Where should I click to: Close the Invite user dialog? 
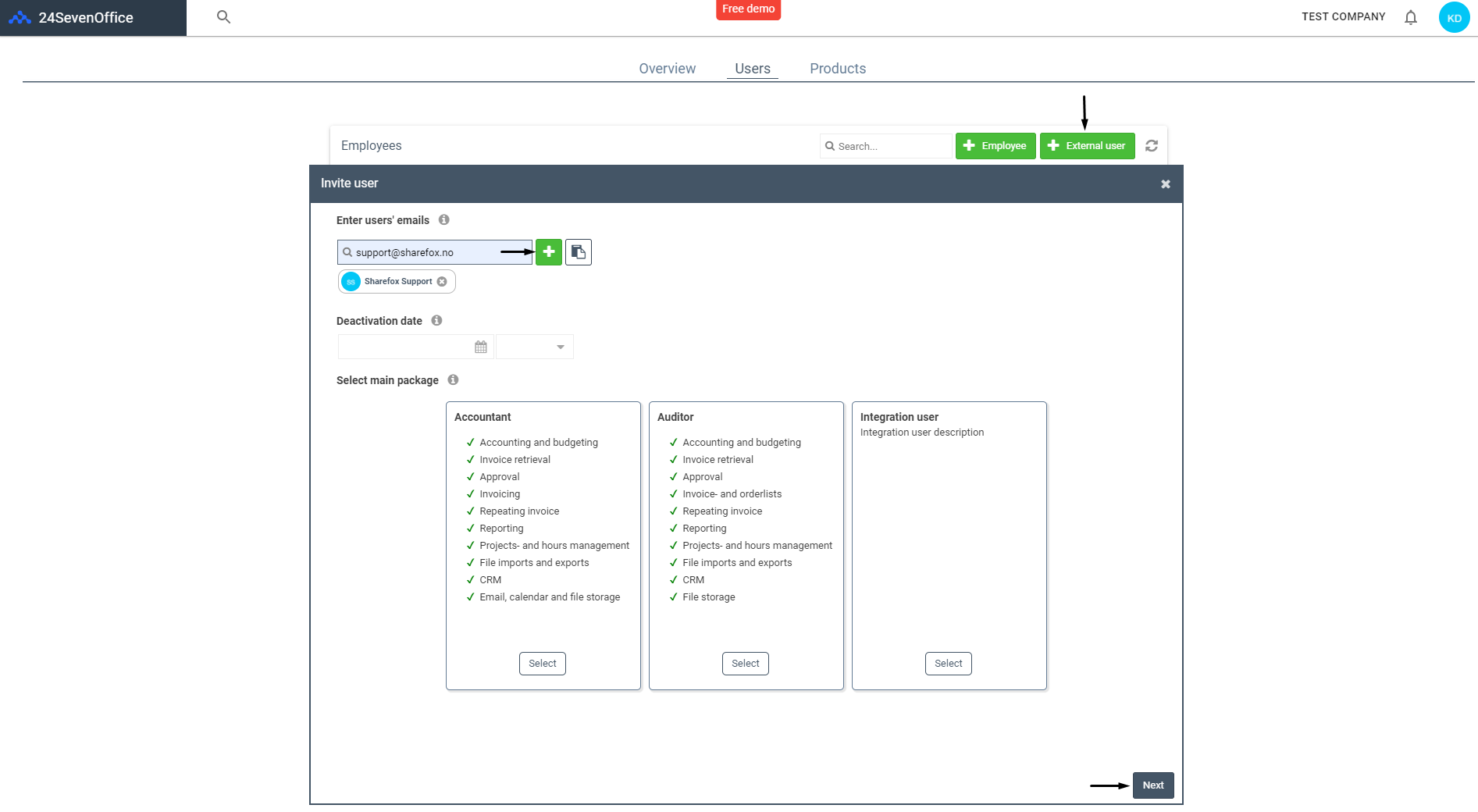click(x=1166, y=184)
